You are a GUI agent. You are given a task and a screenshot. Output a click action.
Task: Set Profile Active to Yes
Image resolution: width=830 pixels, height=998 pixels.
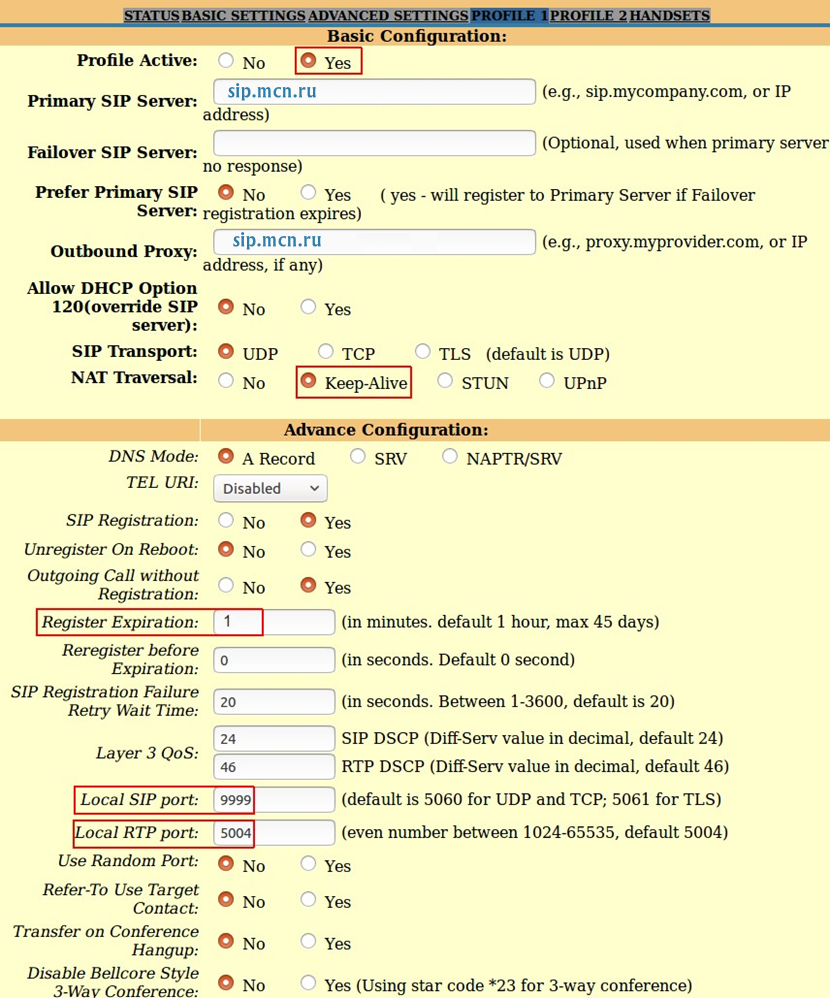pyautogui.click(x=308, y=60)
